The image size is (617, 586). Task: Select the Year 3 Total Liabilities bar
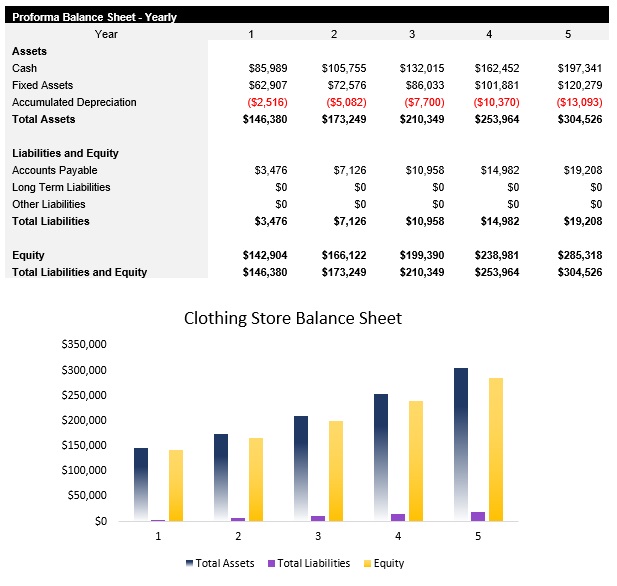[x=318, y=518]
